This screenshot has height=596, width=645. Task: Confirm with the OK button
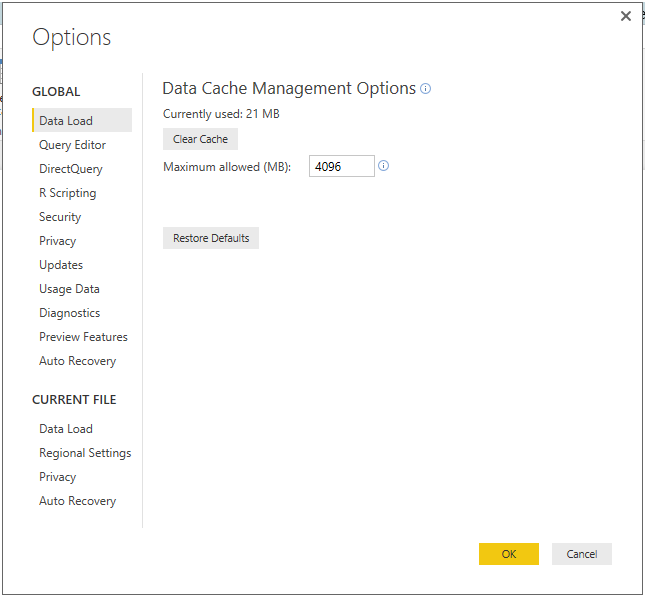[509, 554]
